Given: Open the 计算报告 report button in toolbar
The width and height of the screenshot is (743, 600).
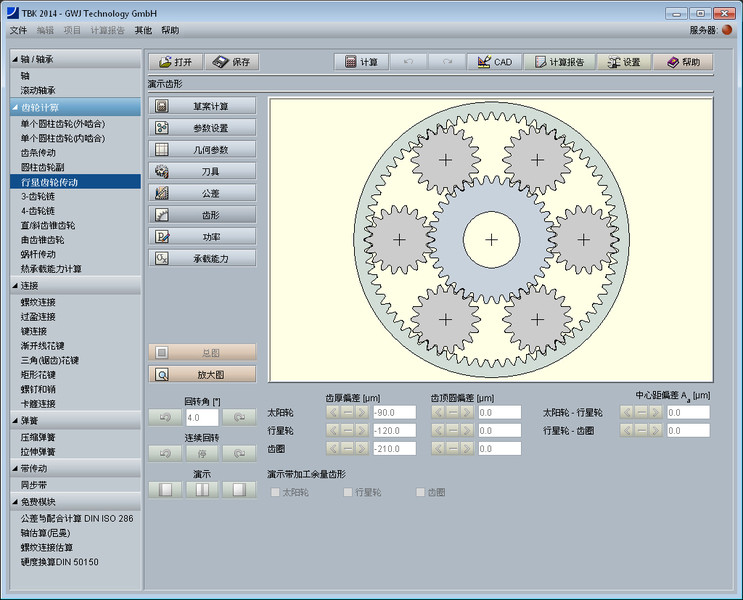Looking at the screenshot, I should click(x=559, y=62).
